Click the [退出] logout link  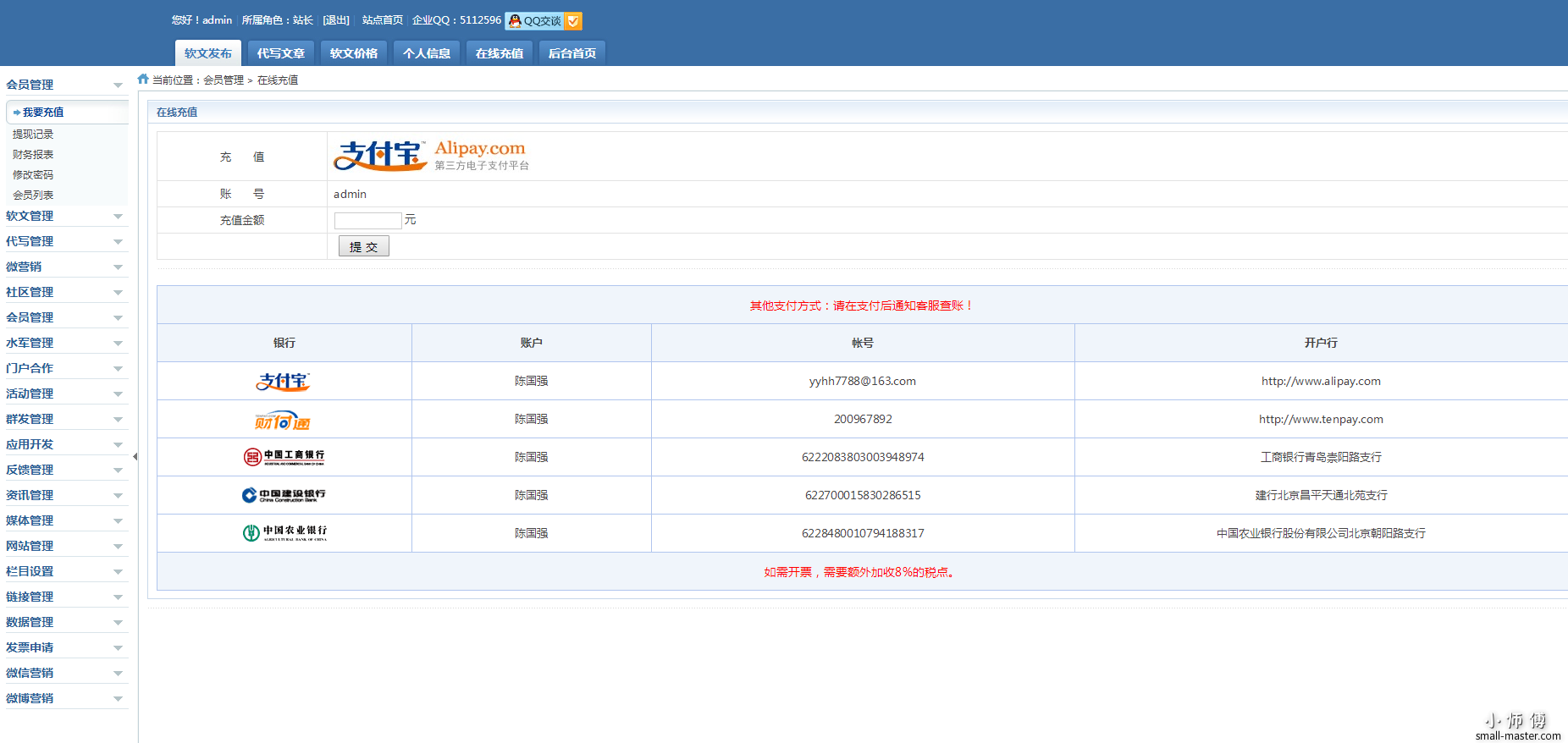pos(336,20)
